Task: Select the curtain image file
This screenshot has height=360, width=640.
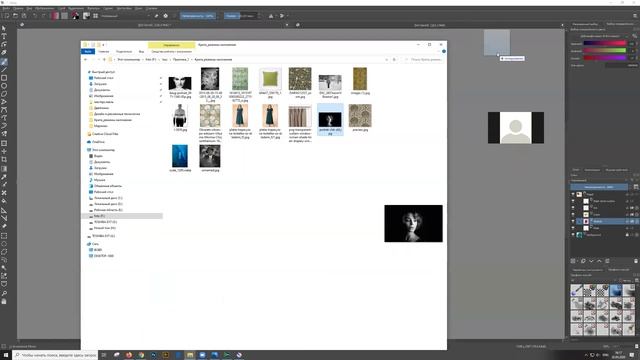Action: 300,116
